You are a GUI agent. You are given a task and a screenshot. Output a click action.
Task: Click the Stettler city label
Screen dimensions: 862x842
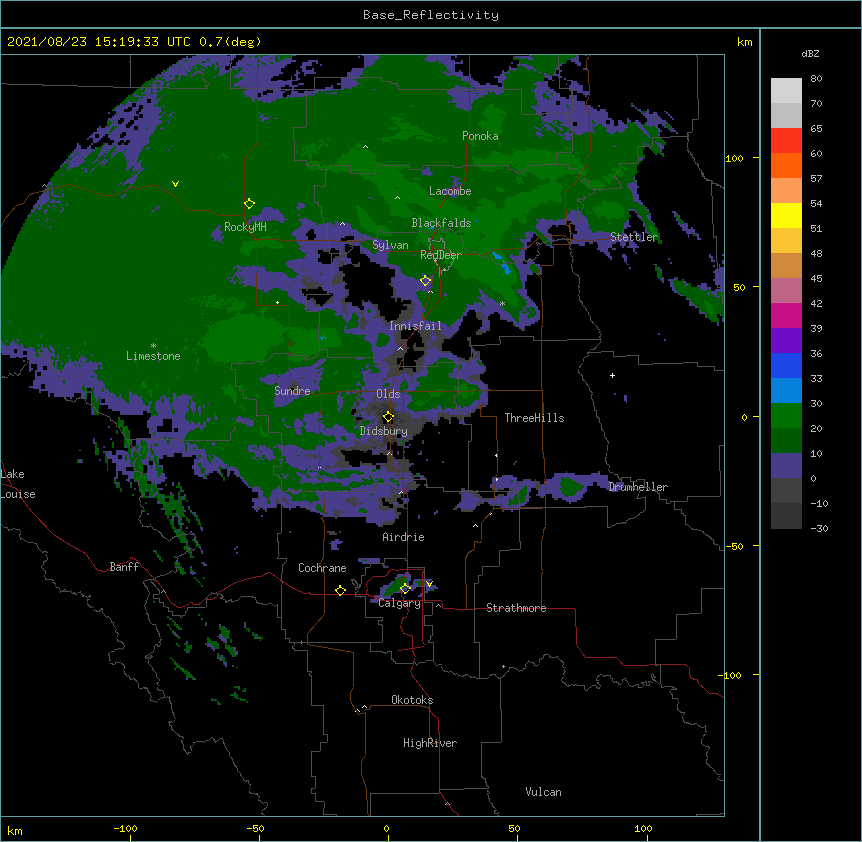point(634,237)
